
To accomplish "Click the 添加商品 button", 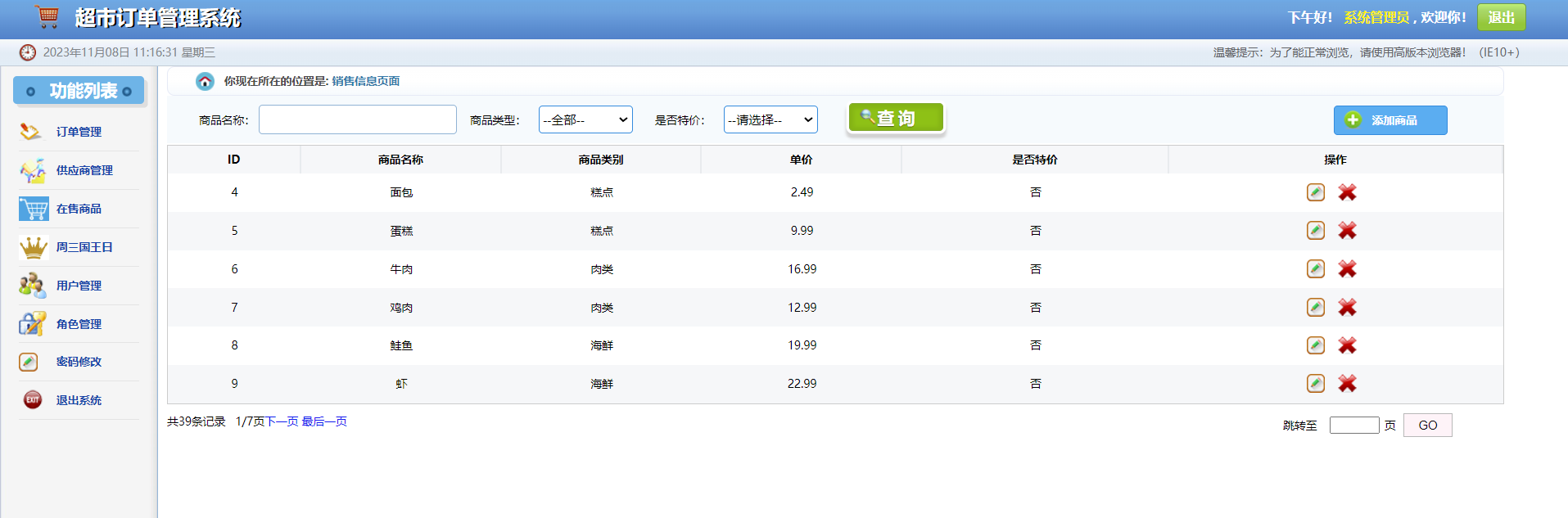I will coord(1390,120).
